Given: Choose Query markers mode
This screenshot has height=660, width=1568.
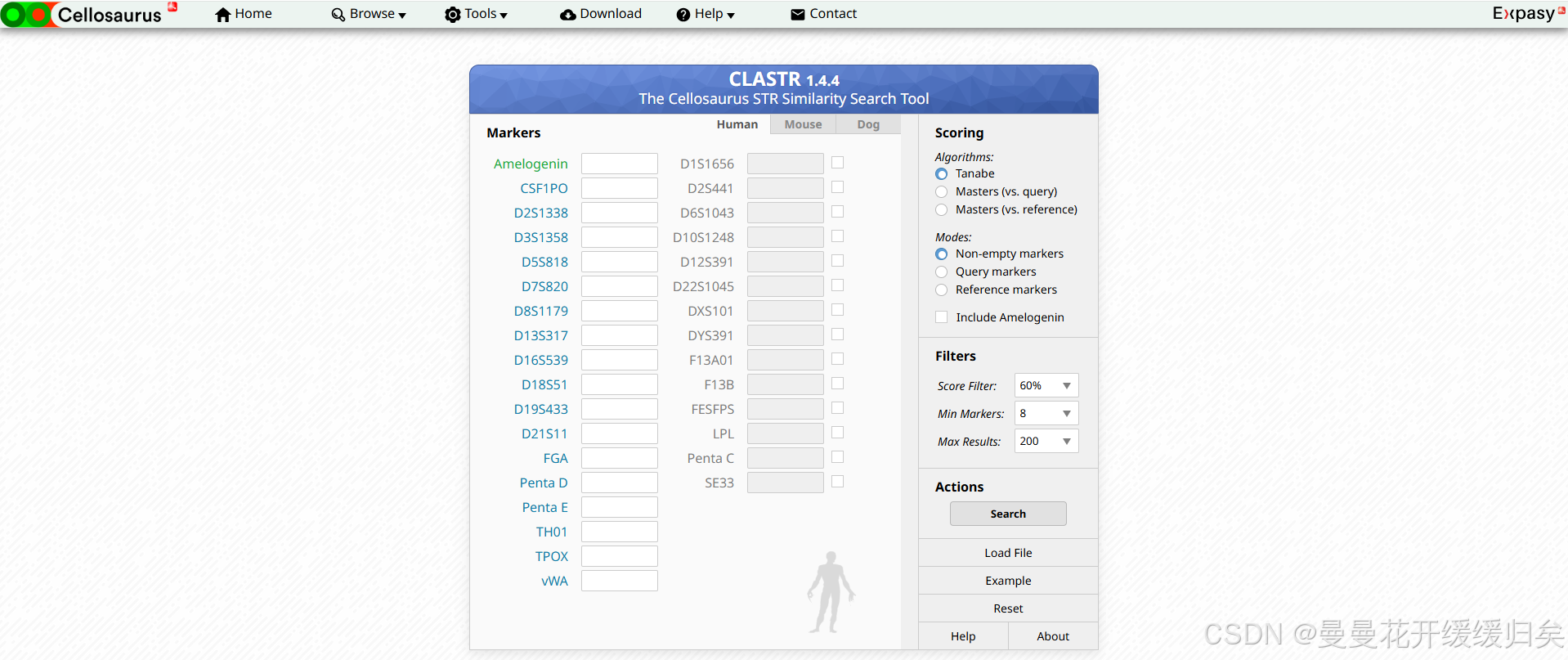Looking at the screenshot, I should coord(942,272).
